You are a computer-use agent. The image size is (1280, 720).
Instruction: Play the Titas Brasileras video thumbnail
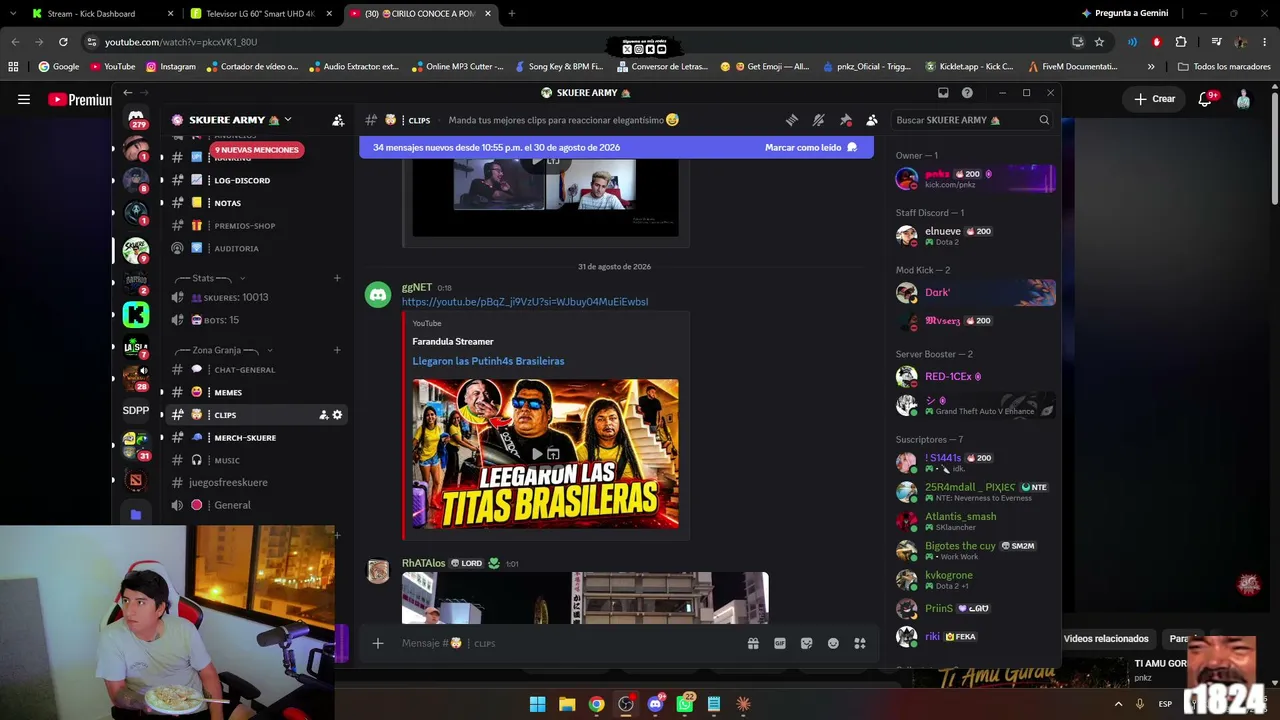pos(537,454)
